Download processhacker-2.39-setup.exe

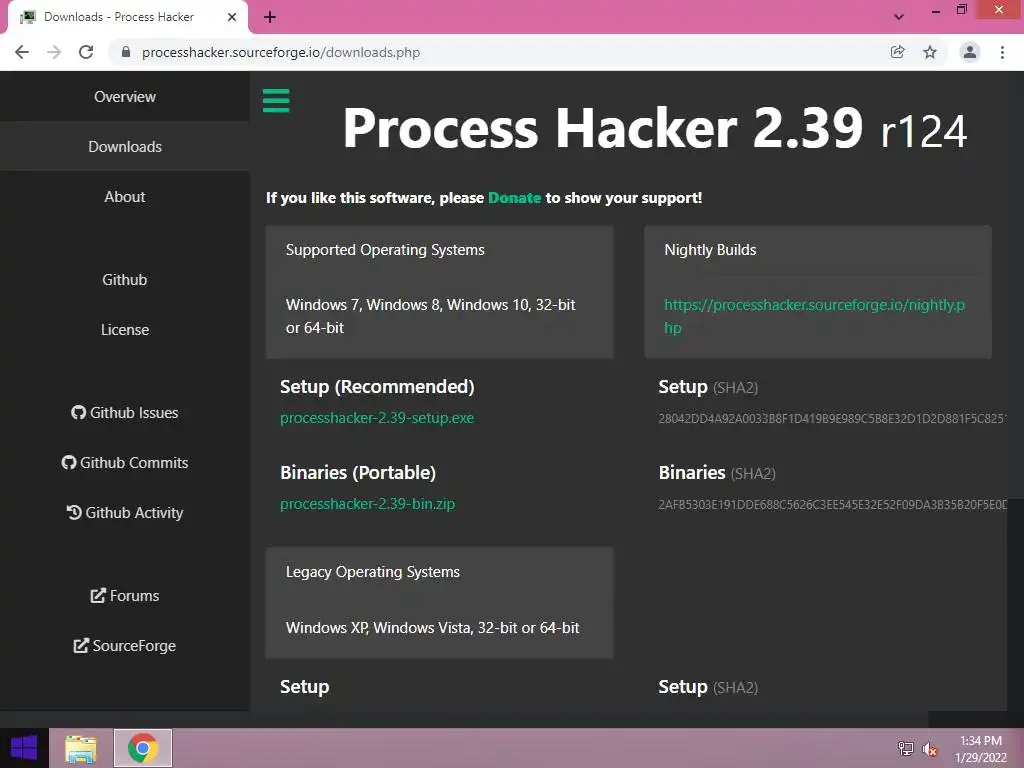click(377, 418)
